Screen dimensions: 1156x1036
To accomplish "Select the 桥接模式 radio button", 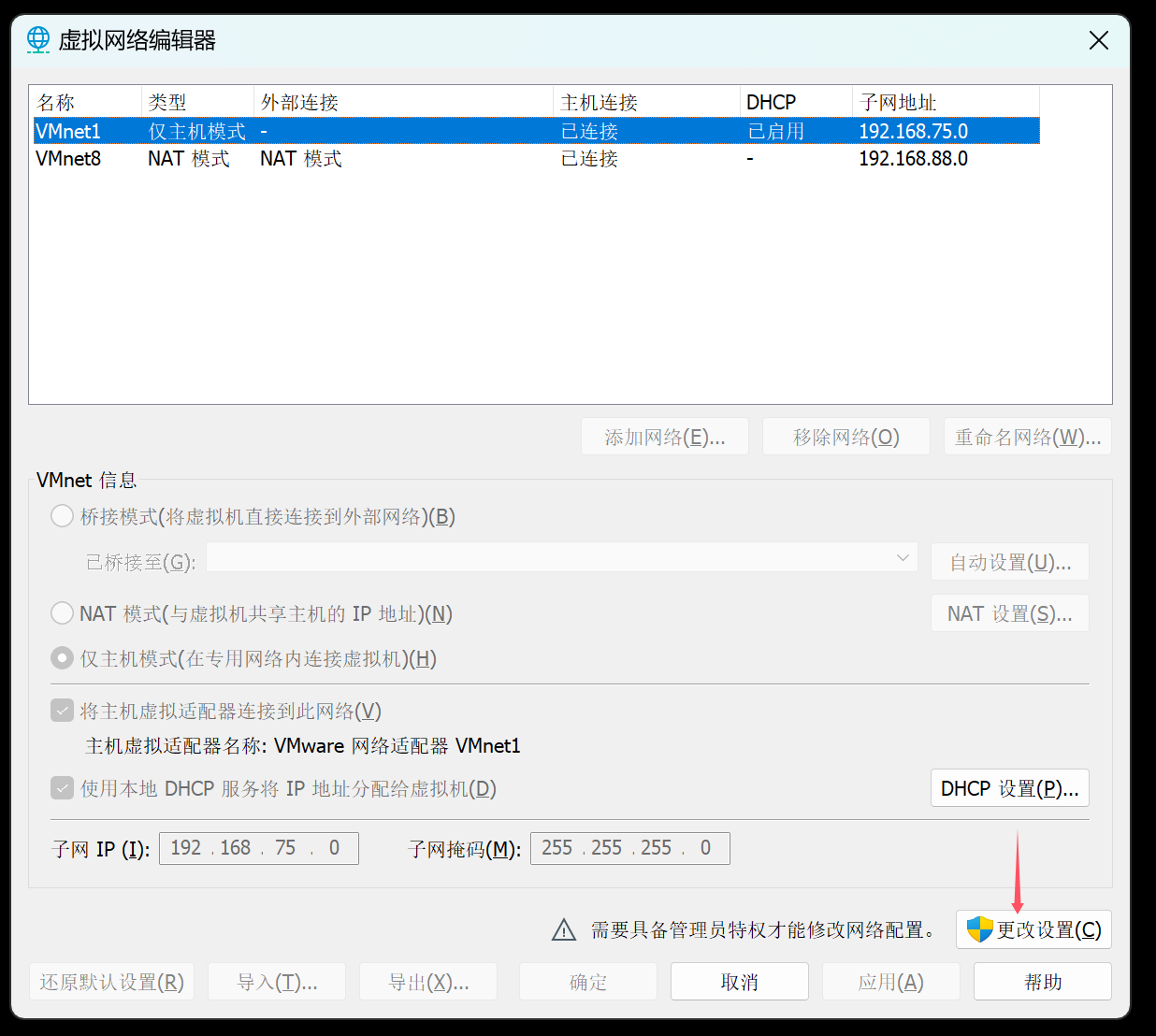I will tap(62, 516).
